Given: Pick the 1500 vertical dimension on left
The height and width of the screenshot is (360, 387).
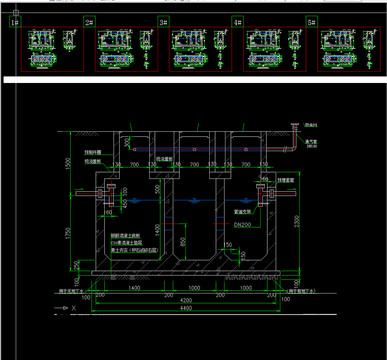Looking at the screenshot, I should coord(68,164).
